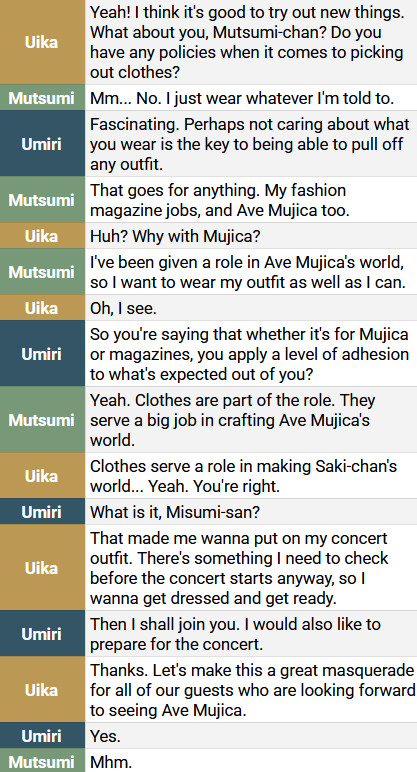Select the "Oh, I see." line
The width and height of the screenshot is (417, 772).
pos(123,308)
